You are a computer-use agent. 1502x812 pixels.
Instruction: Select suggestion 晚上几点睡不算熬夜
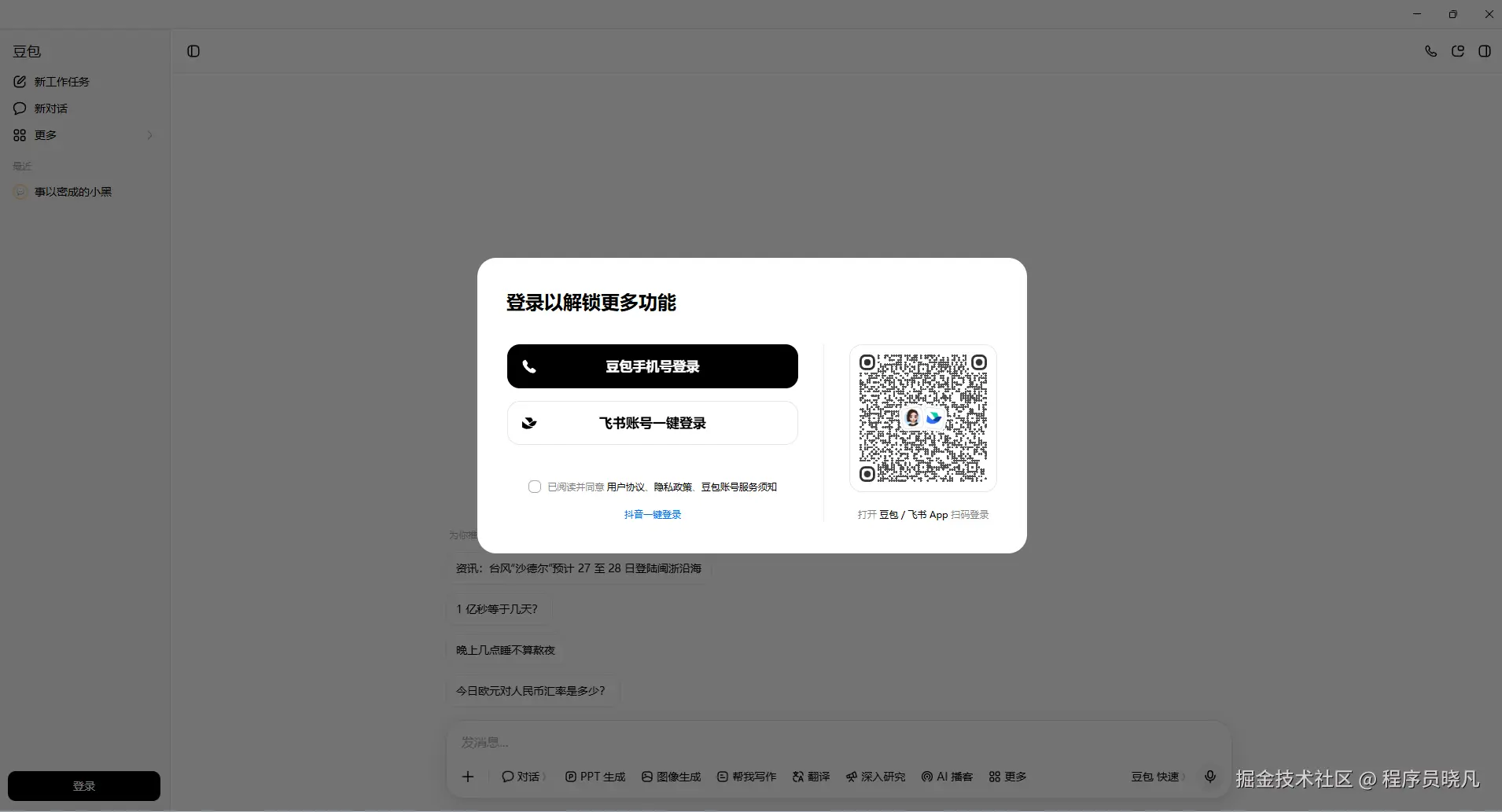(506, 650)
